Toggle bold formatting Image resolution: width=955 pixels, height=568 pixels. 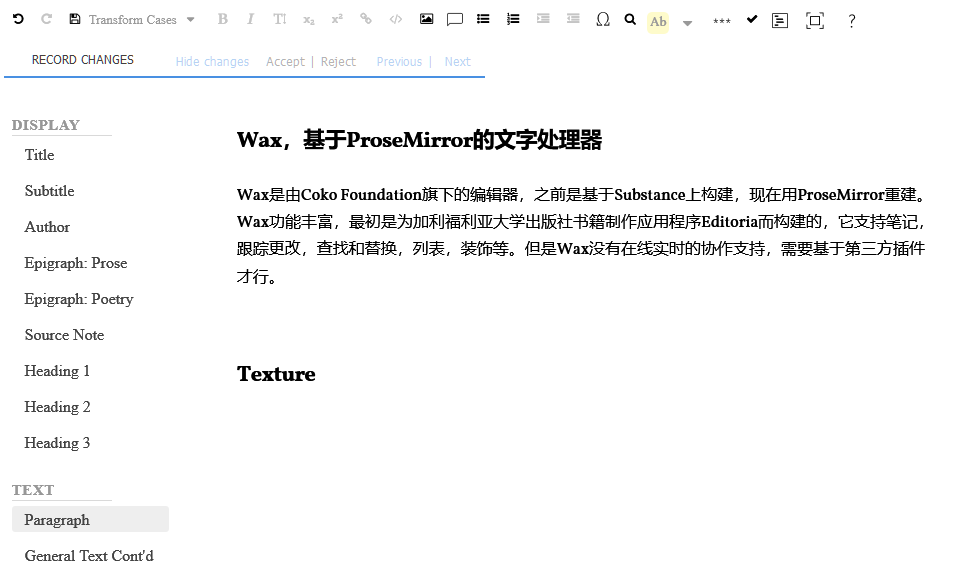click(x=223, y=19)
